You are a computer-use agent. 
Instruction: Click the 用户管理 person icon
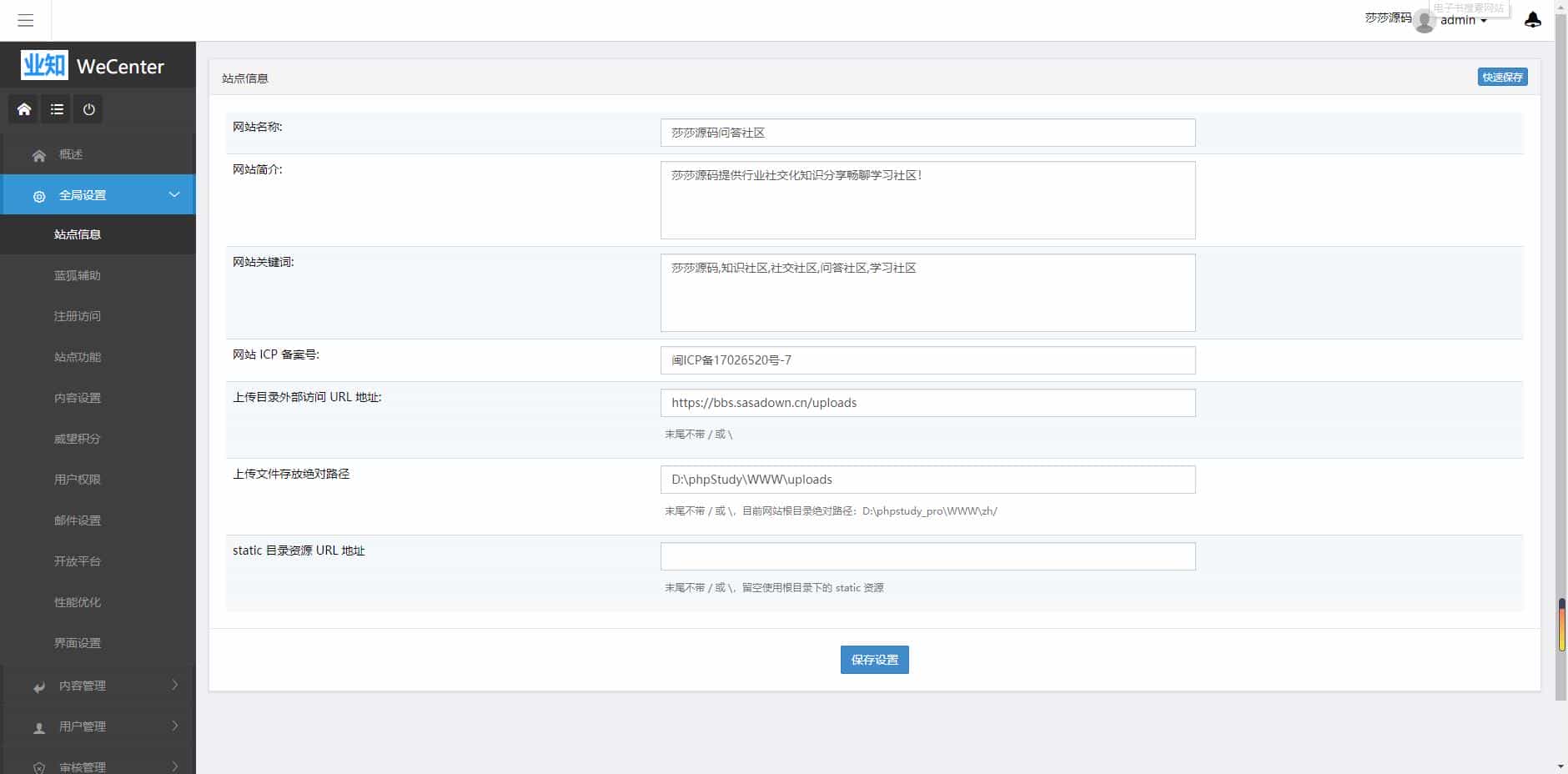tap(39, 727)
